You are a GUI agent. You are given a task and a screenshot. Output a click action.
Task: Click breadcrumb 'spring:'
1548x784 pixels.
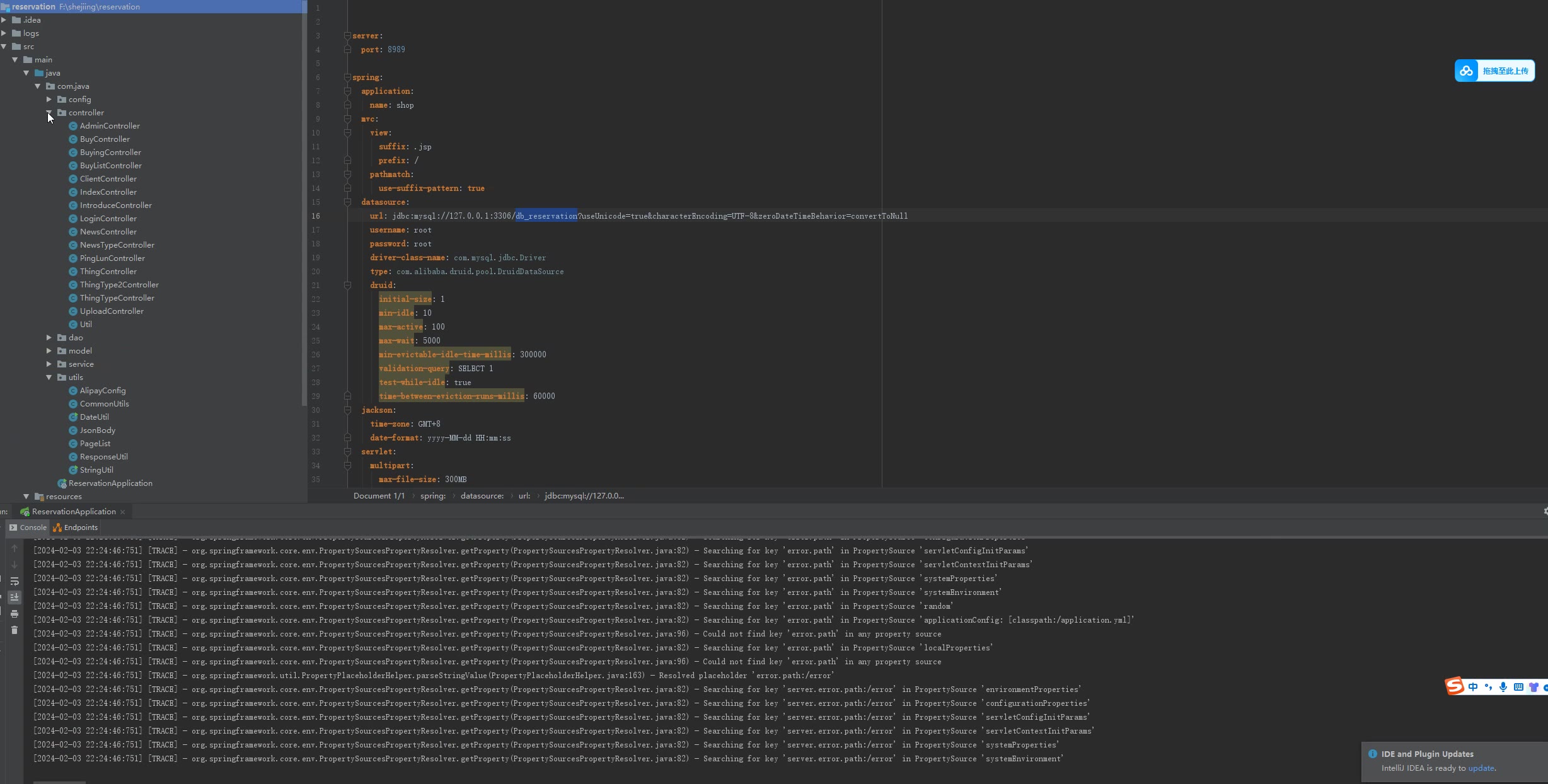433,495
